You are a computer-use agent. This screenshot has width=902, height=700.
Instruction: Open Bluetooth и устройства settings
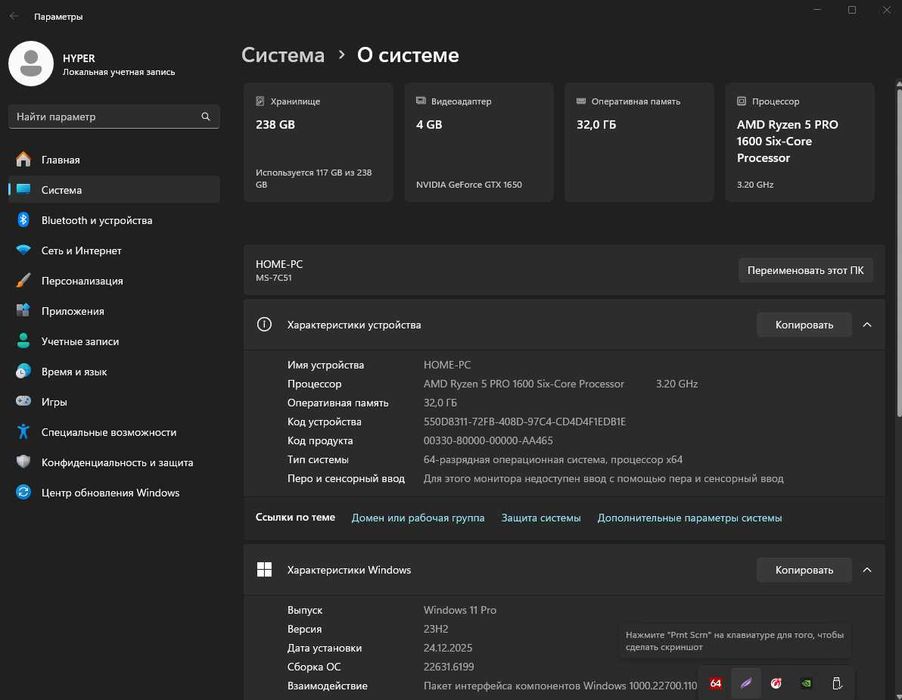[114, 220]
